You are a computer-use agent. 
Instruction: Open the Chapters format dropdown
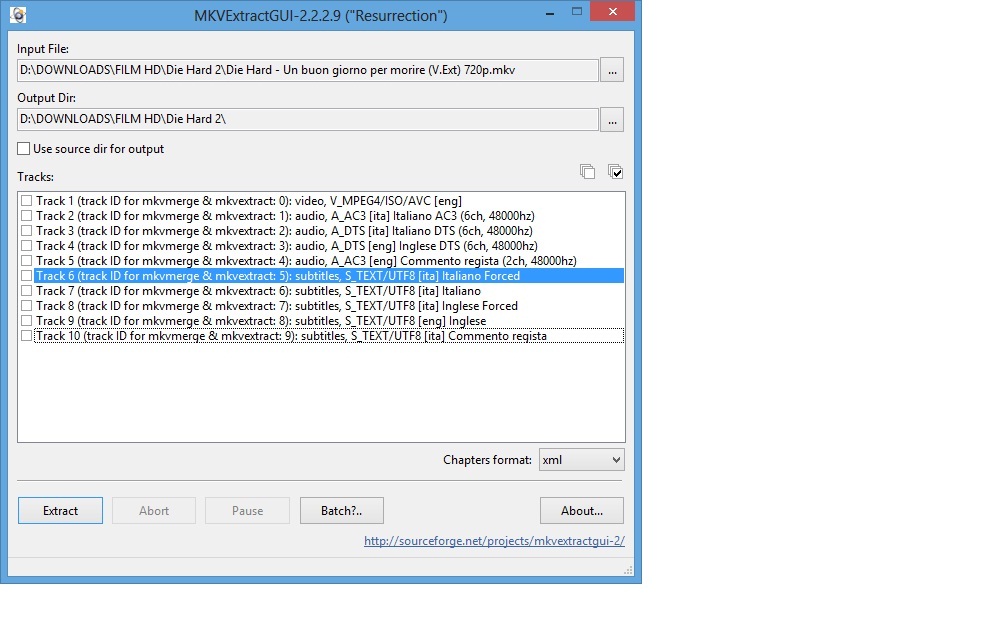click(x=581, y=460)
